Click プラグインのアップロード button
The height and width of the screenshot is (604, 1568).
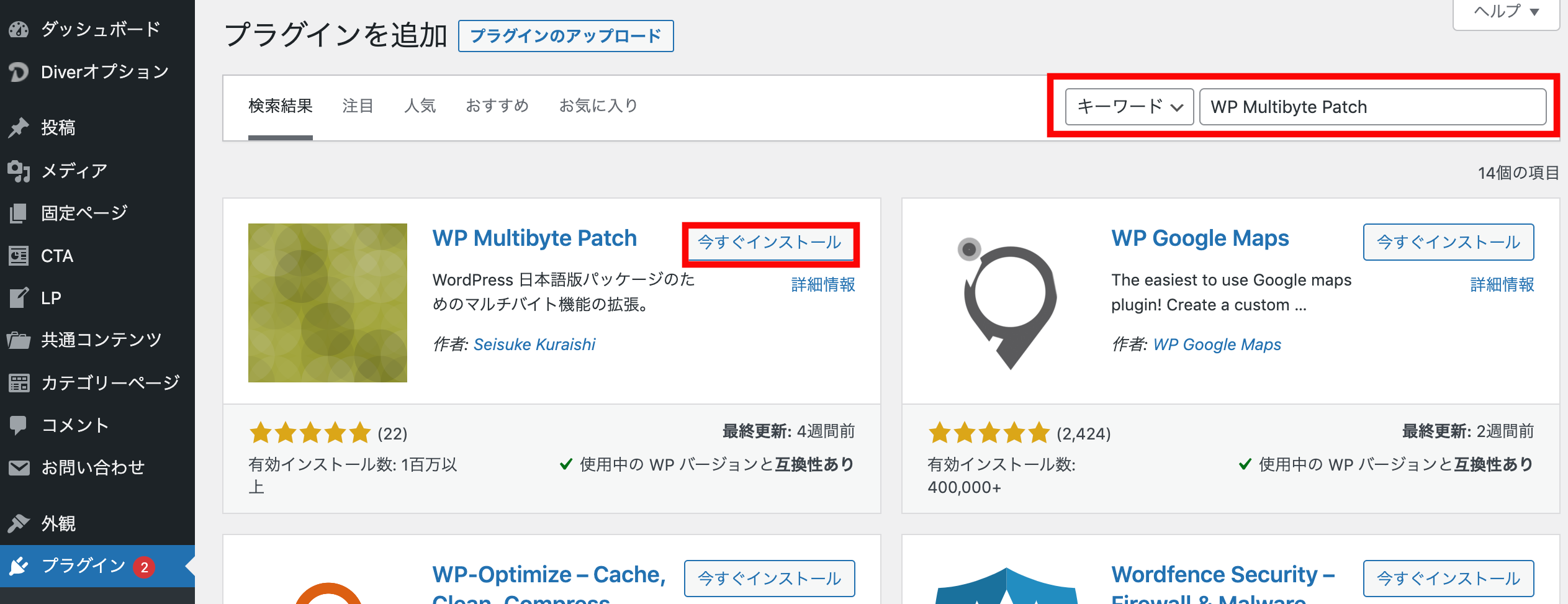[565, 36]
